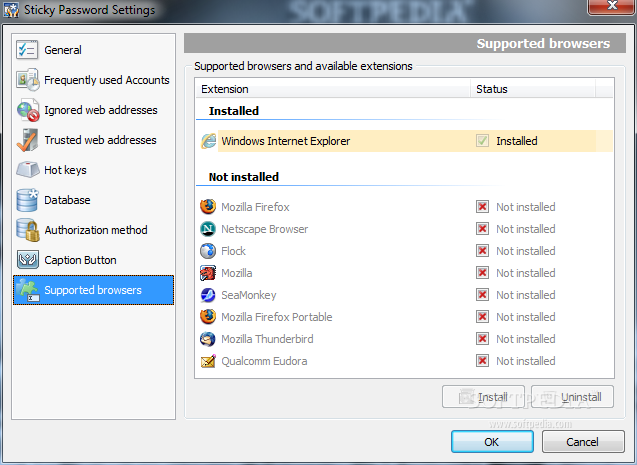Screen dimensions: 637x465
Task: Click Not installed status beside Qualcomm Eudora
Action: pos(526,361)
